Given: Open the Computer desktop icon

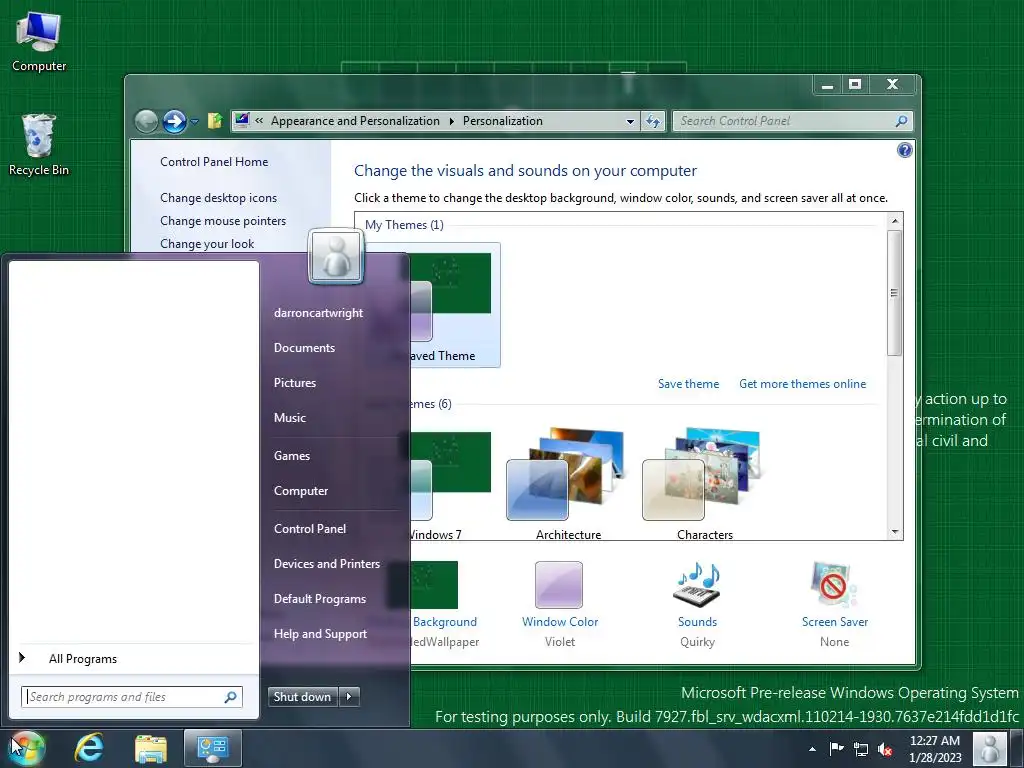Looking at the screenshot, I should [x=39, y=42].
